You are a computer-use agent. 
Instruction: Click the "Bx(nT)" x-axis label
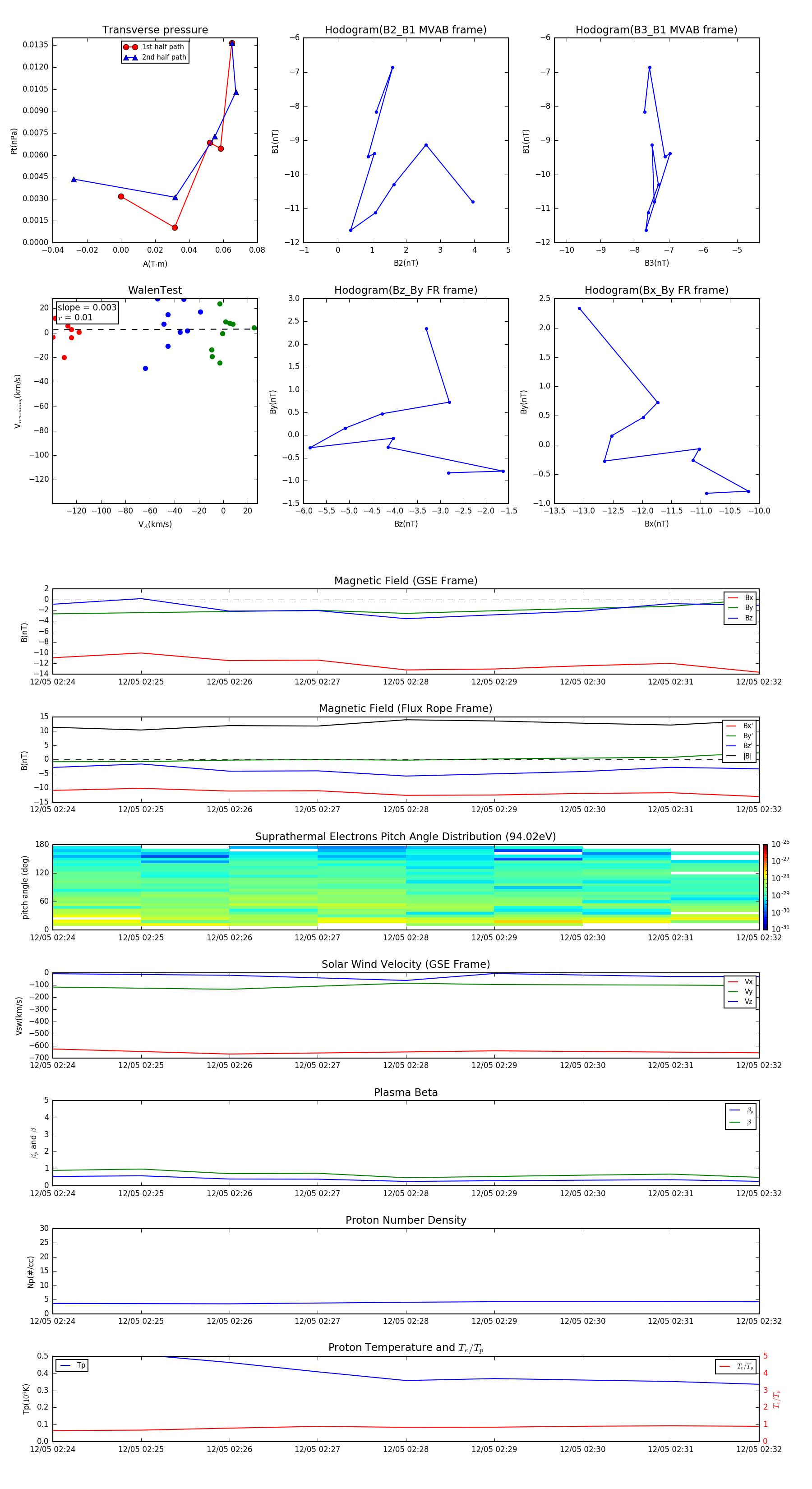[x=656, y=524]
